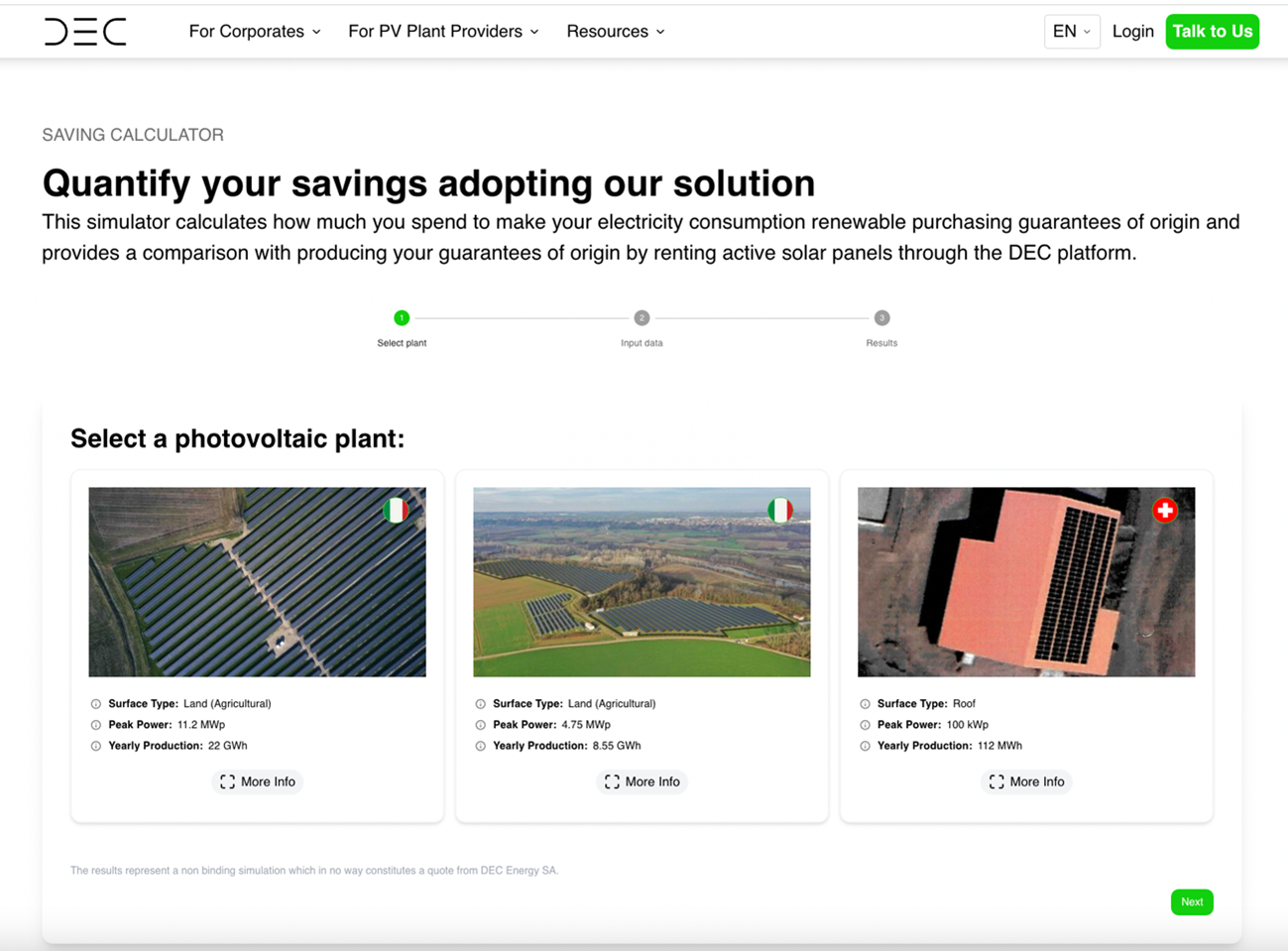The width and height of the screenshot is (1288, 951).
Task: Open the For Corporates dropdown menu
Action: [255, 32]
